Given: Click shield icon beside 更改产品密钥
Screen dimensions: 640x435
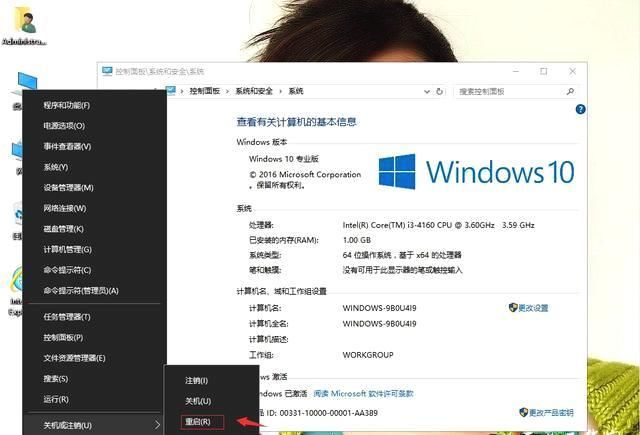Looking at the screenshot, I should [x=524, y=413].
